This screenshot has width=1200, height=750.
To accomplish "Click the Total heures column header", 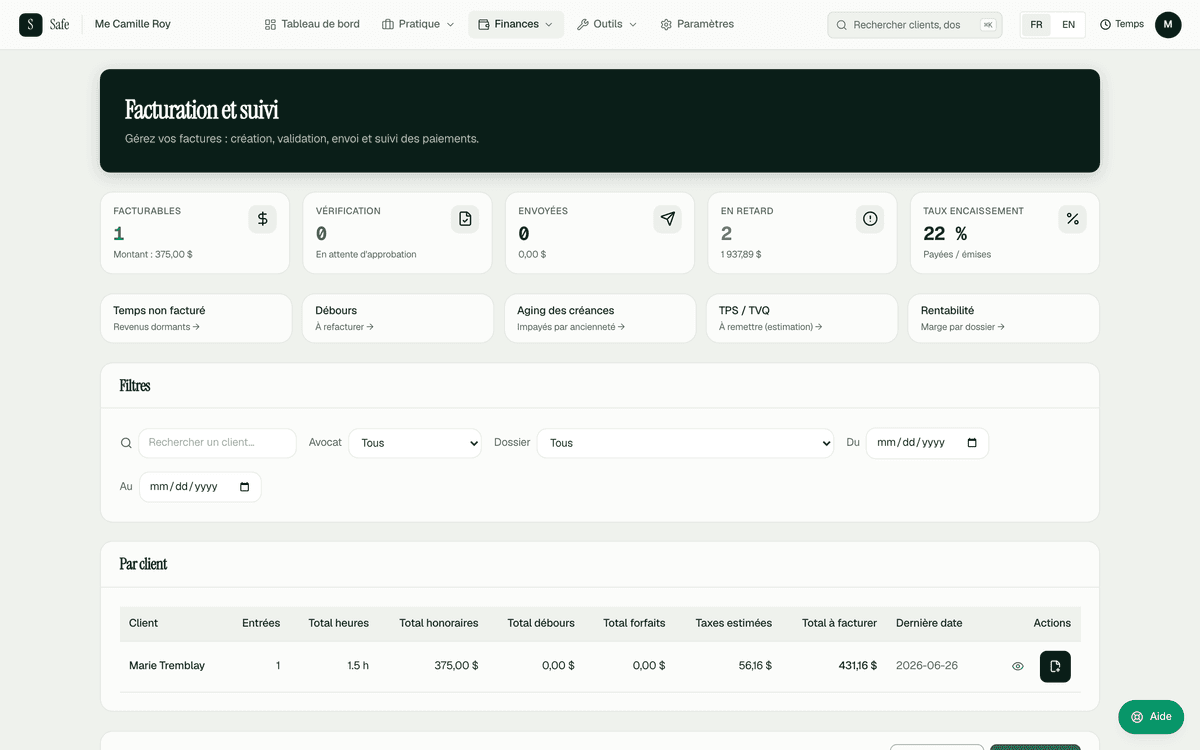I will [338, 623].
